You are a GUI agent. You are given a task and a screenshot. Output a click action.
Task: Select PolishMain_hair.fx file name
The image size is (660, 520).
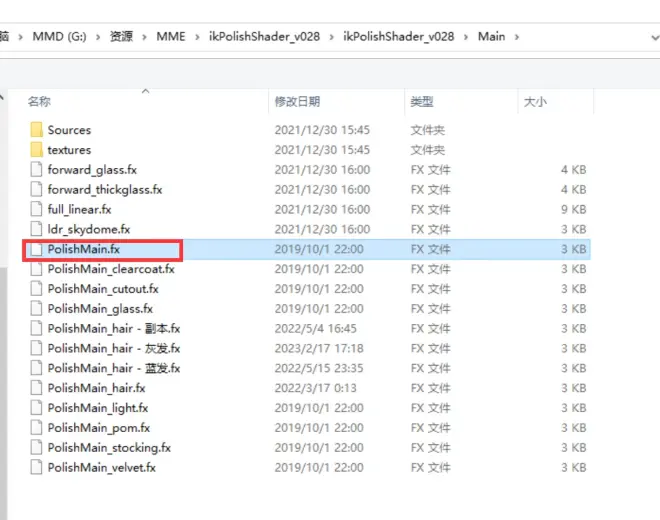pos(96,388)
